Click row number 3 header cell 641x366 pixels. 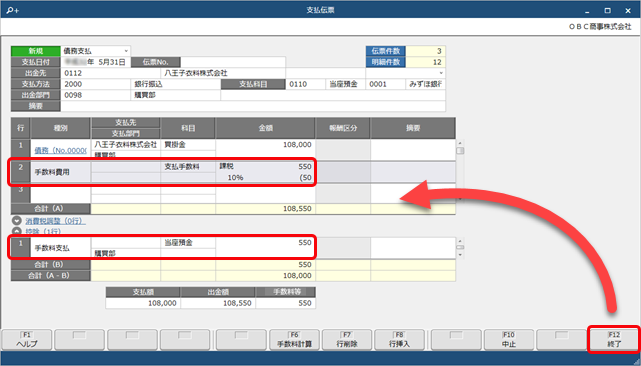(20, 193)
